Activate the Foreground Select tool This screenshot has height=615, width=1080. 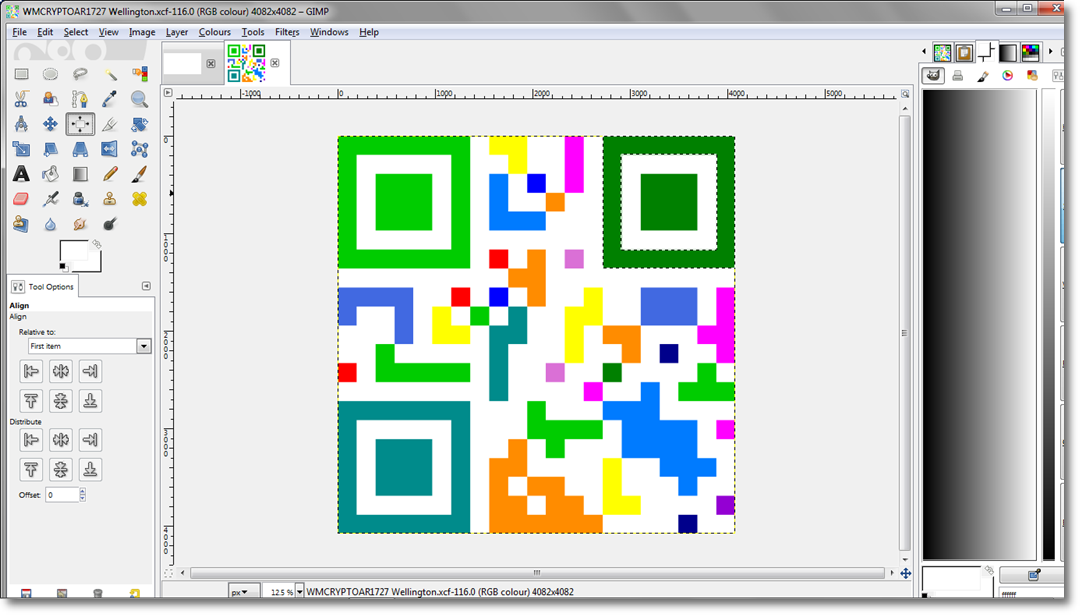coord(50,99)
